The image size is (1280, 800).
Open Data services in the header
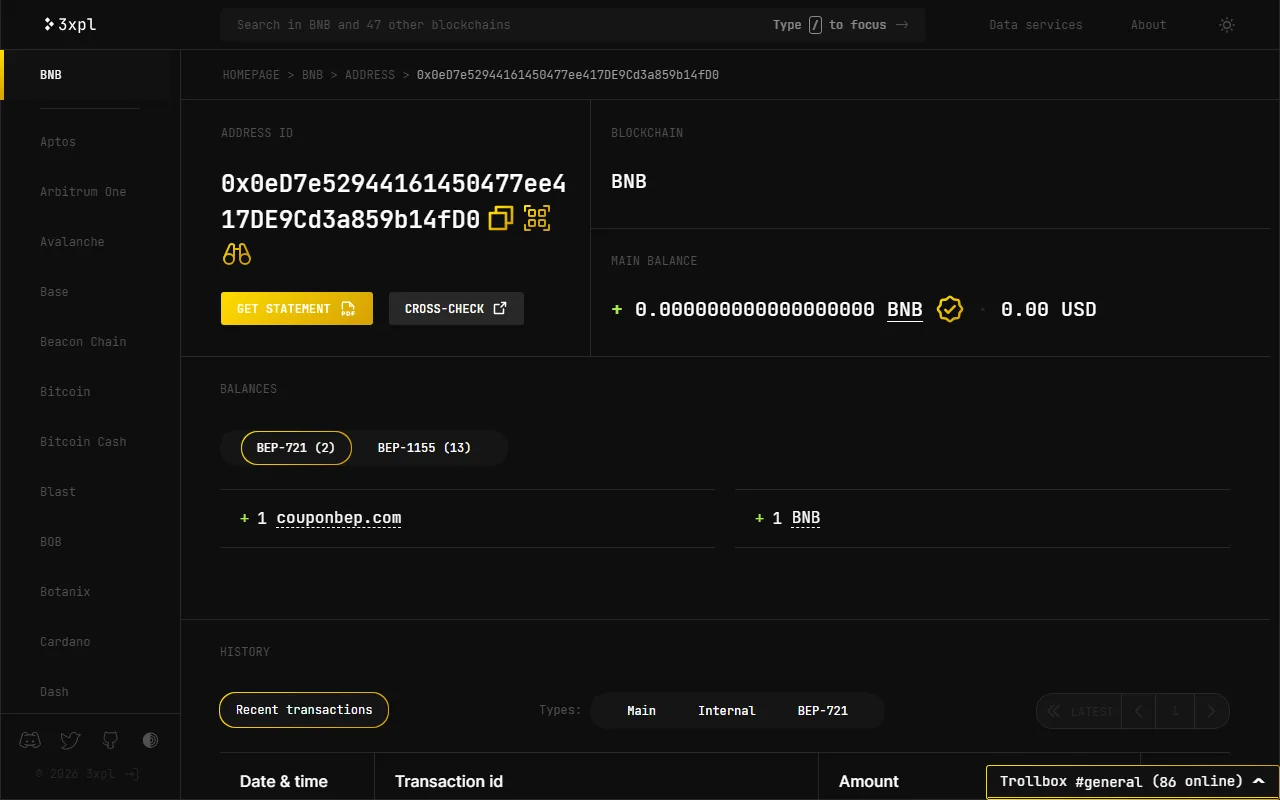tap(1036, 25)
